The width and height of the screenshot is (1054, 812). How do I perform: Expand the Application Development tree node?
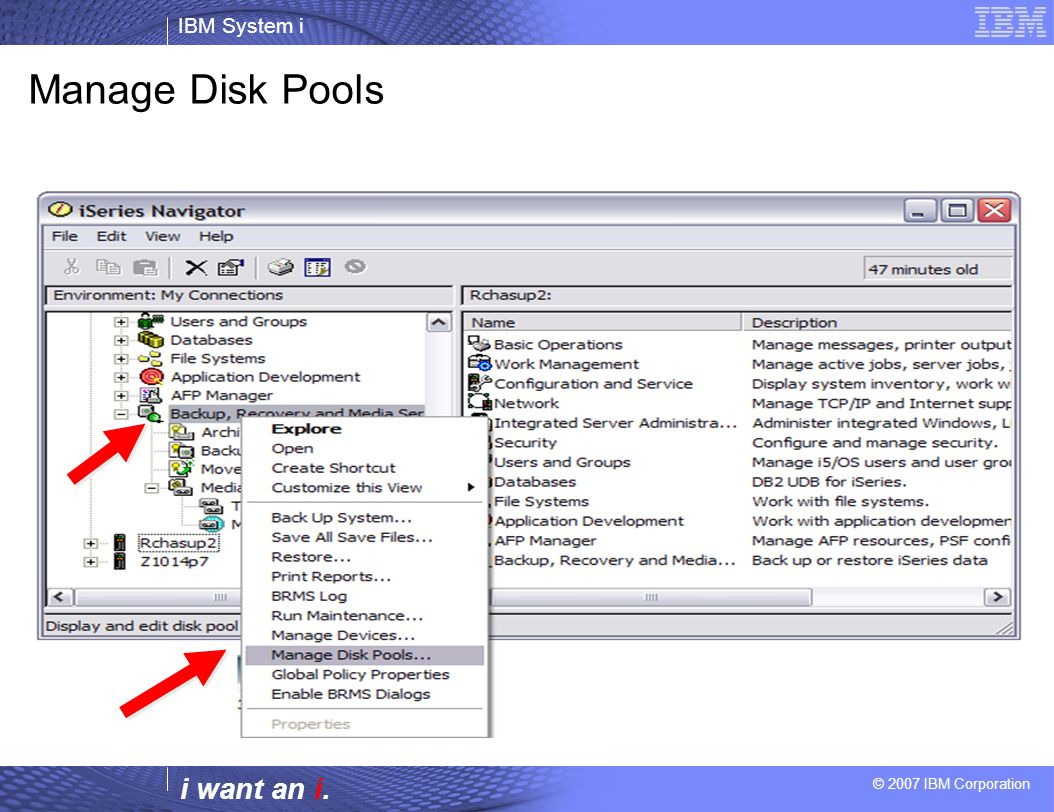[x=120, y=377]
